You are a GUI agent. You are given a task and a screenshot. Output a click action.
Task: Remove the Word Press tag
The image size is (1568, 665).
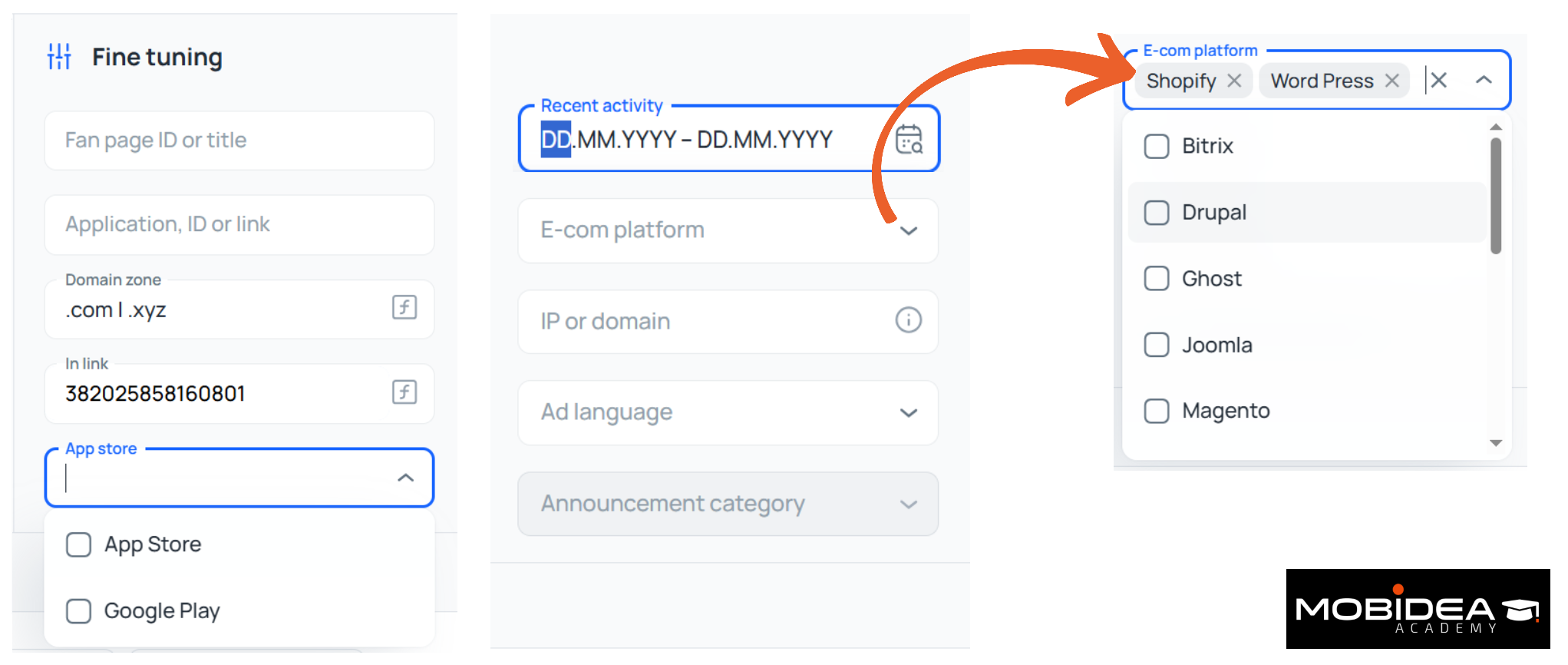(x=1392, y=81)
